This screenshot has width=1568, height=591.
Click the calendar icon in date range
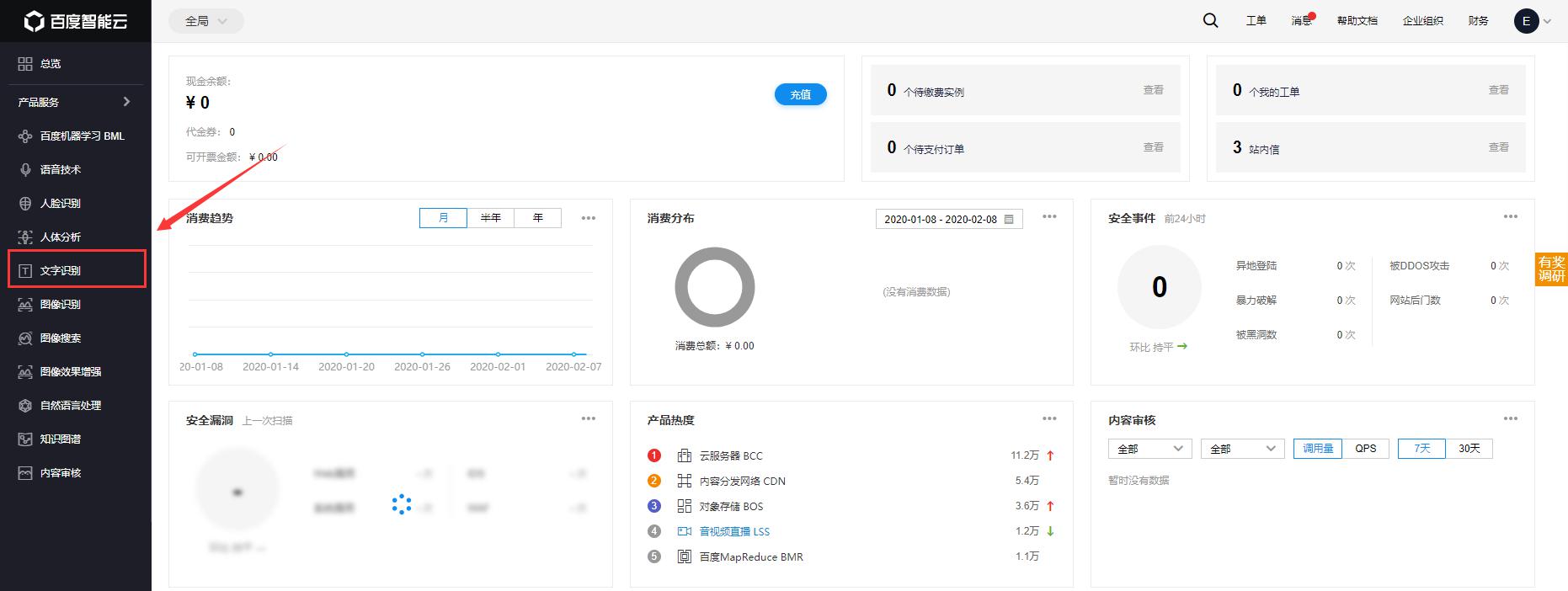pyautogui.click(x=1009, y=219)
